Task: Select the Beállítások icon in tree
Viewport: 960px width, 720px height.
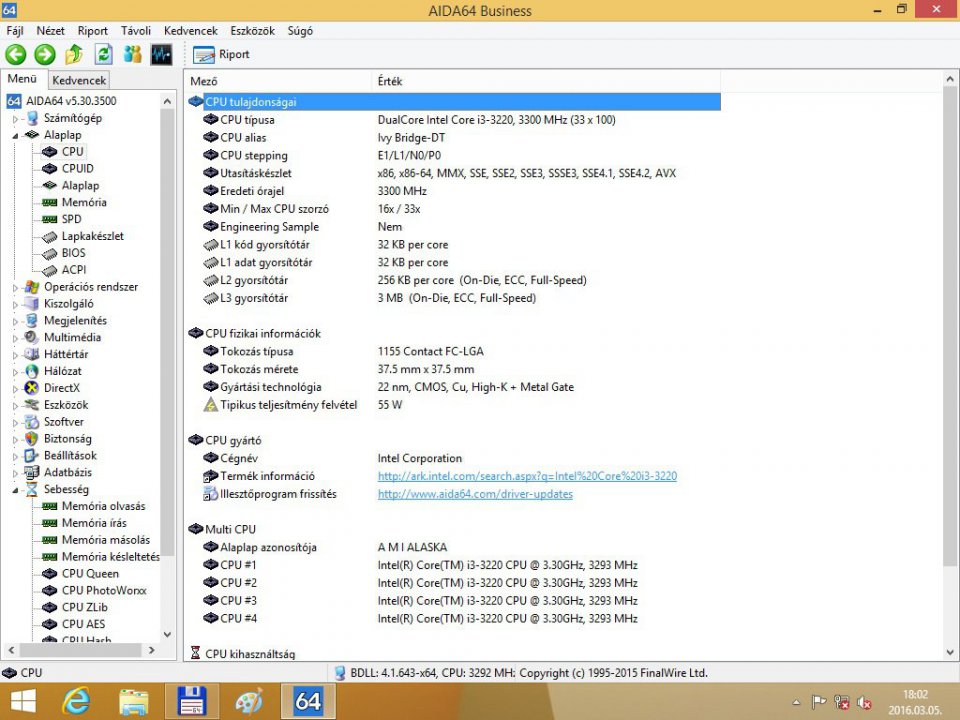Action: tap(31, 456)
